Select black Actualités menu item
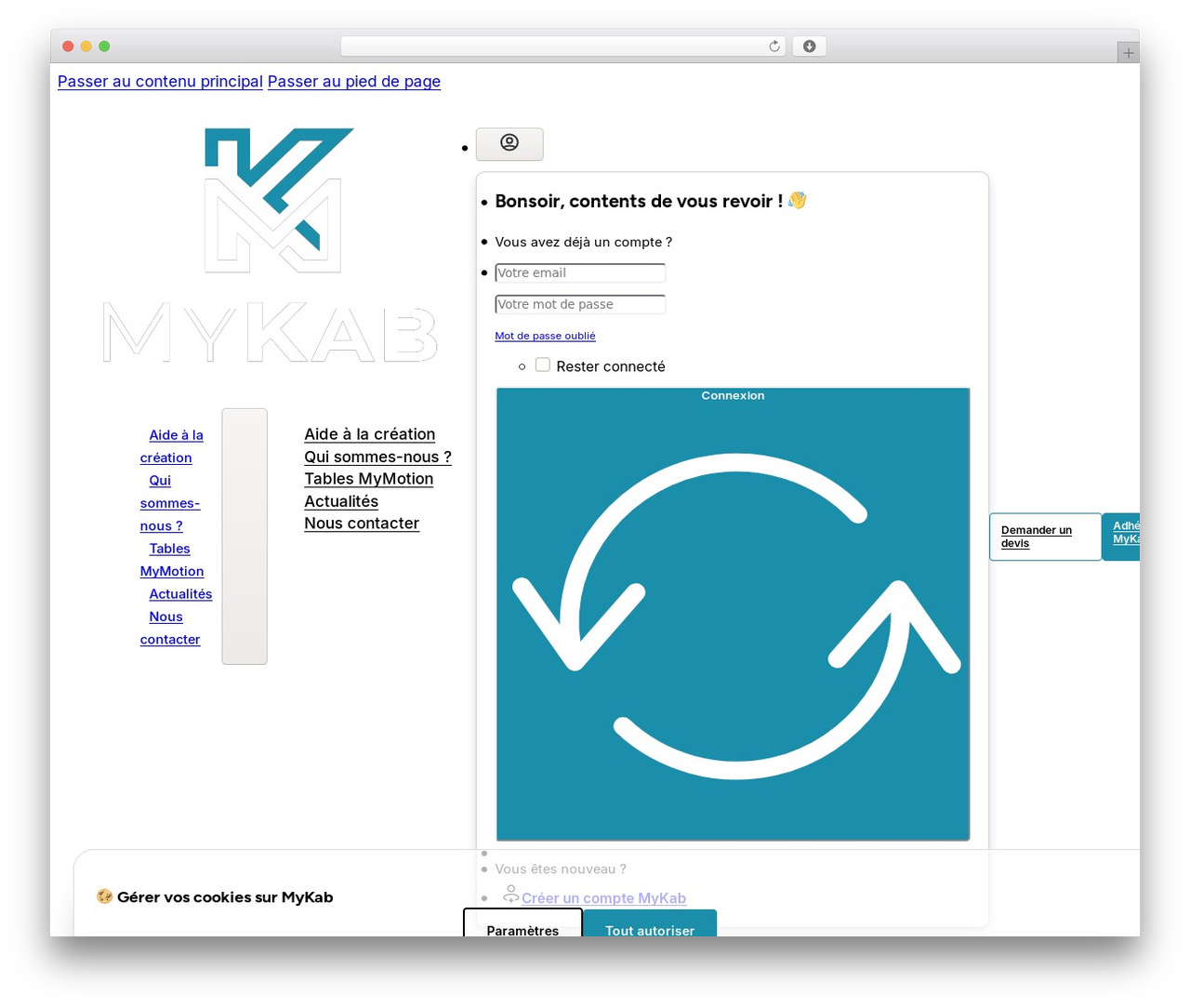The image size is (1190, 1008). (x=341, y=501)
